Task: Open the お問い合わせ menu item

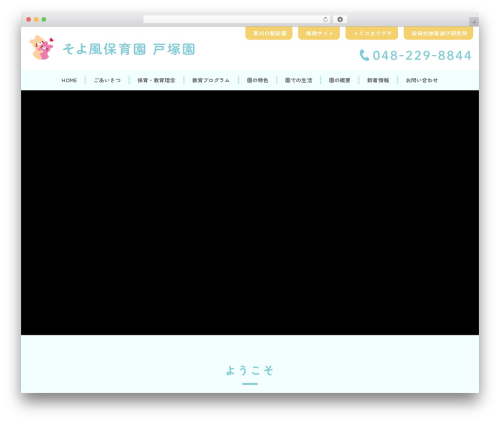Action: click(x=421, y=80)
